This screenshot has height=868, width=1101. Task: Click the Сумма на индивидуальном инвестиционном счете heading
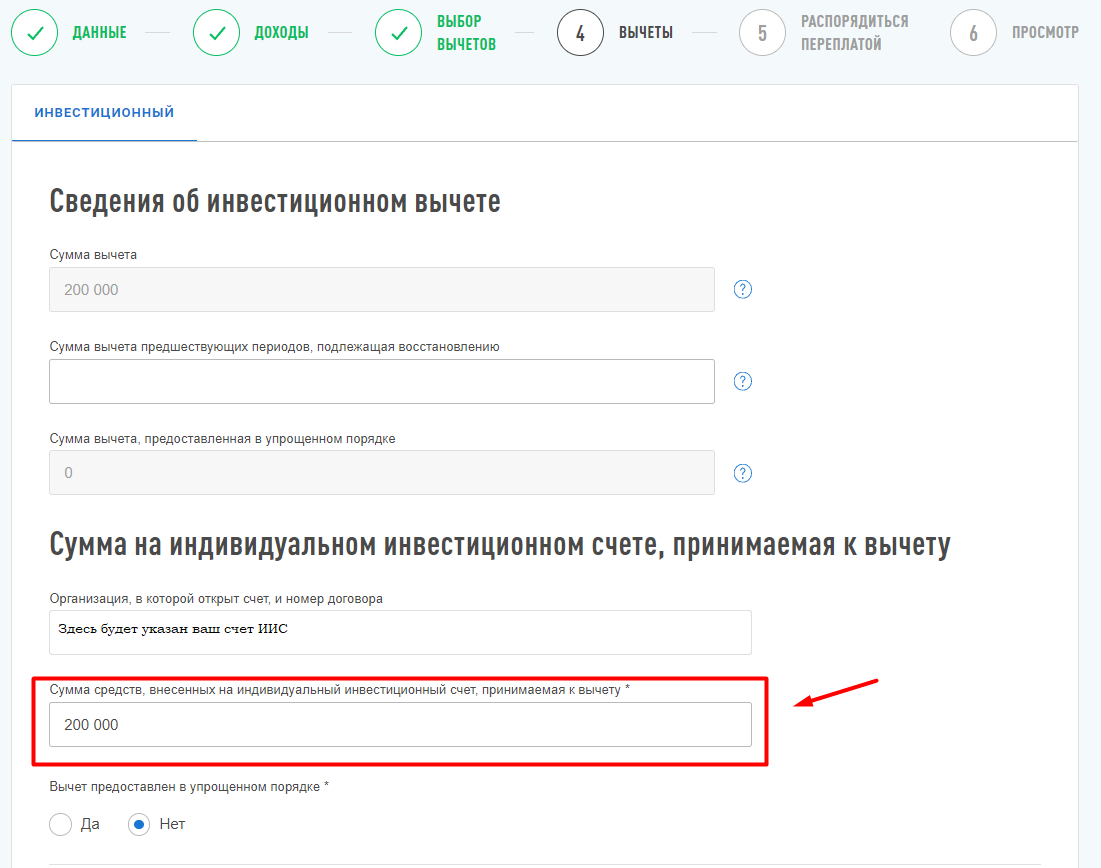tap(500, 546)
